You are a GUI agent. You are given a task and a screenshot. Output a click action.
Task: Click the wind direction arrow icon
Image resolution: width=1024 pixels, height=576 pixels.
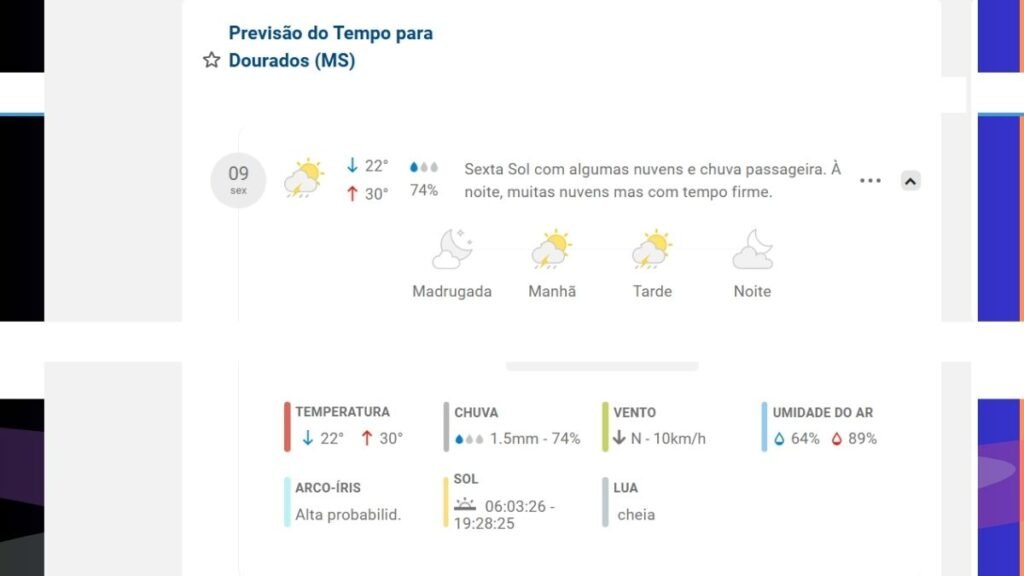point(619,438)
